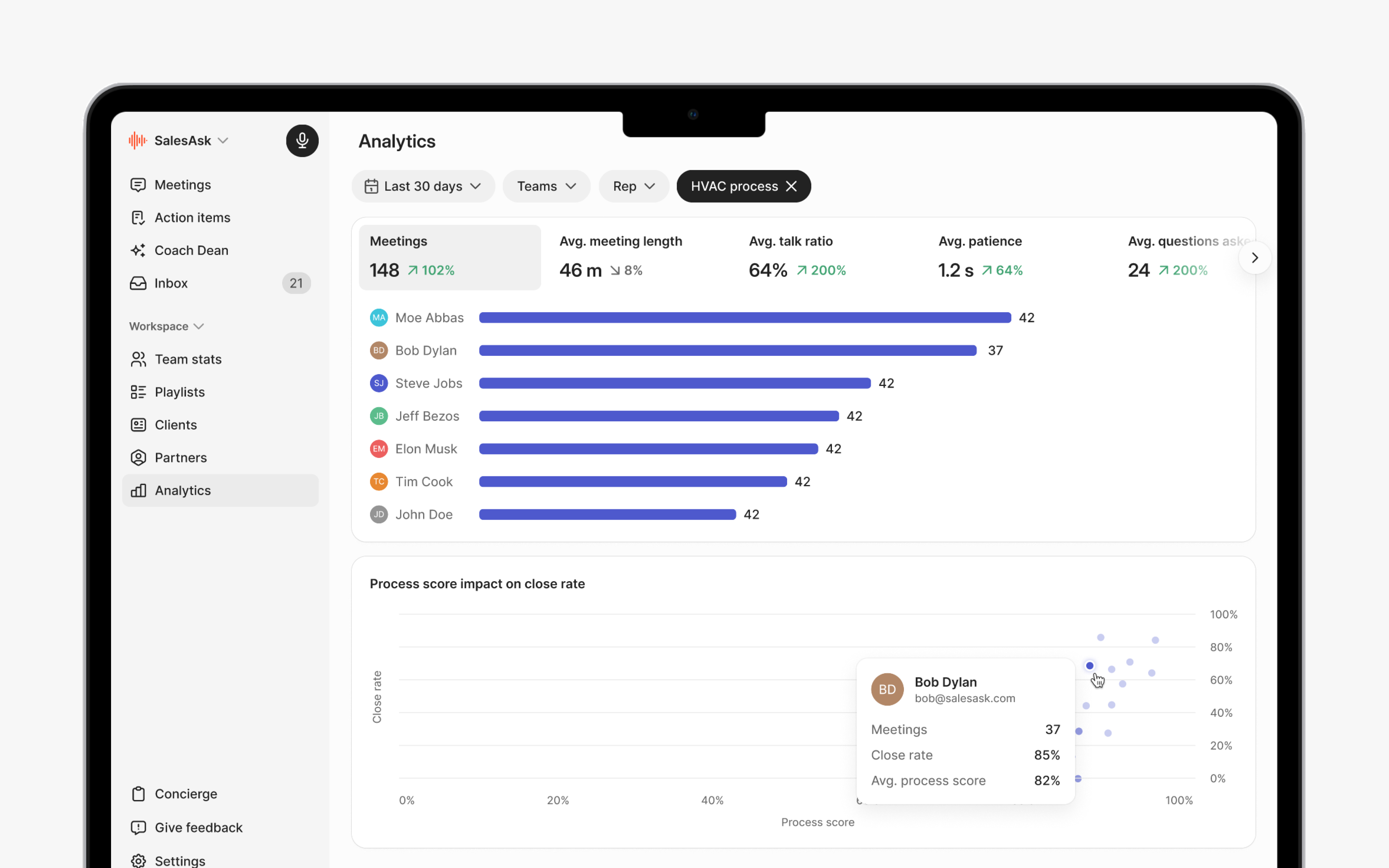Open Meetings from the sidebar
The width and height of the screenshot is (1389, 868).
point(183,185)
